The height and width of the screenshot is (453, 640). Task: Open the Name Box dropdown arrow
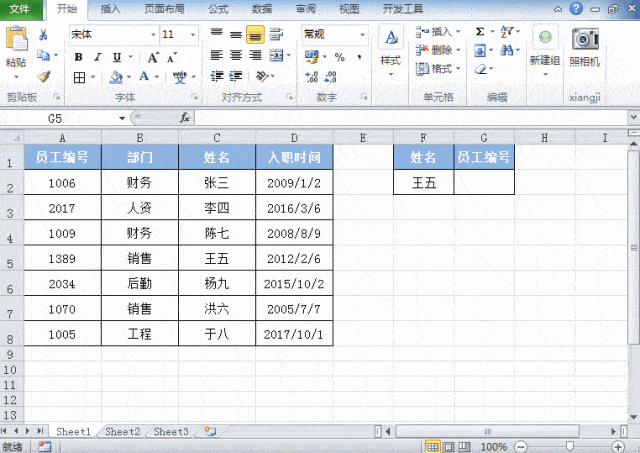pos(122,118)
